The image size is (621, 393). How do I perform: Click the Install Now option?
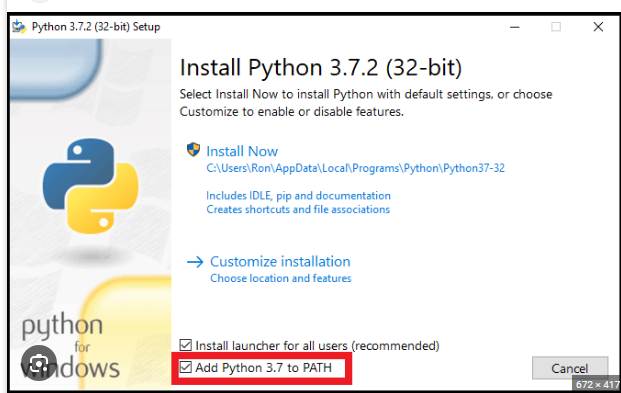(x=242, y=151)
